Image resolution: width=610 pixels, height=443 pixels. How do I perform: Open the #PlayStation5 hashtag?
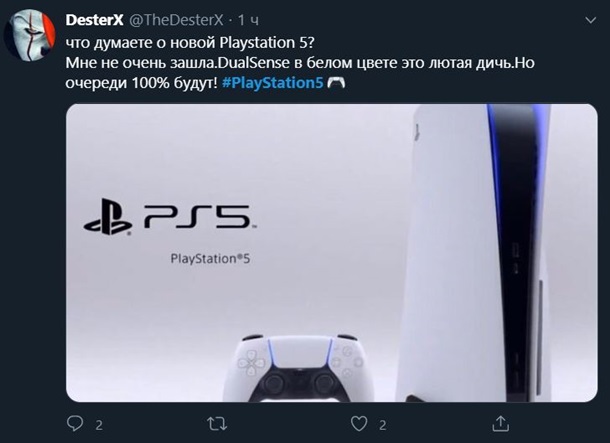point(273,83)
